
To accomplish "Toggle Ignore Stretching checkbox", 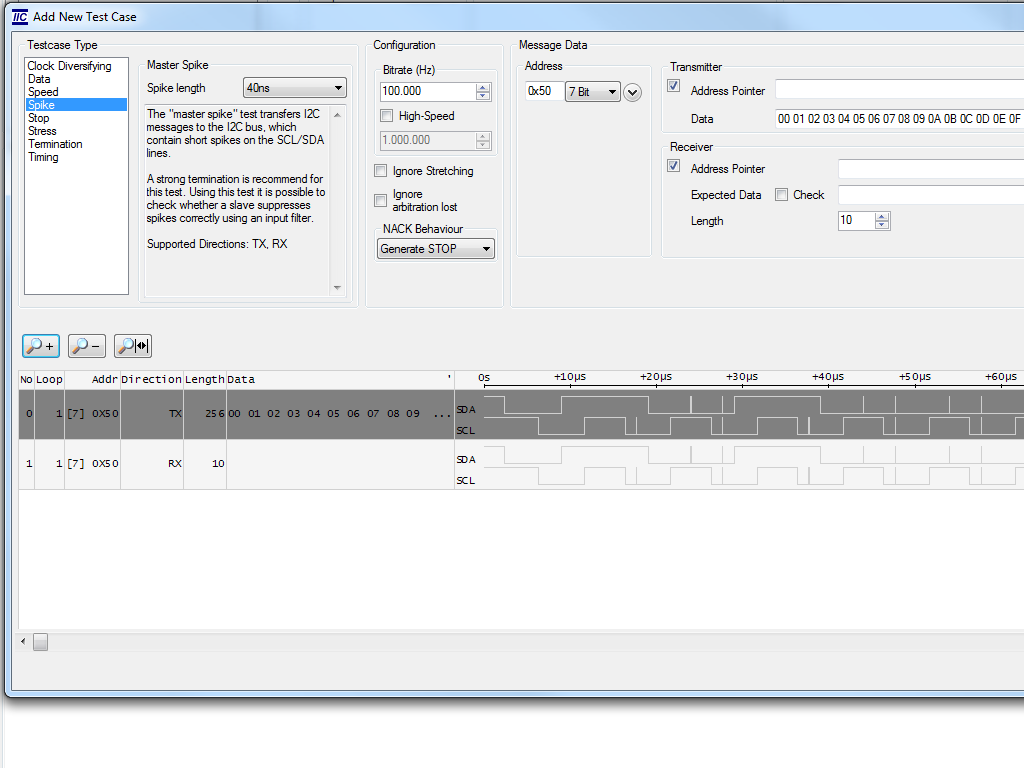I will 381,171.
